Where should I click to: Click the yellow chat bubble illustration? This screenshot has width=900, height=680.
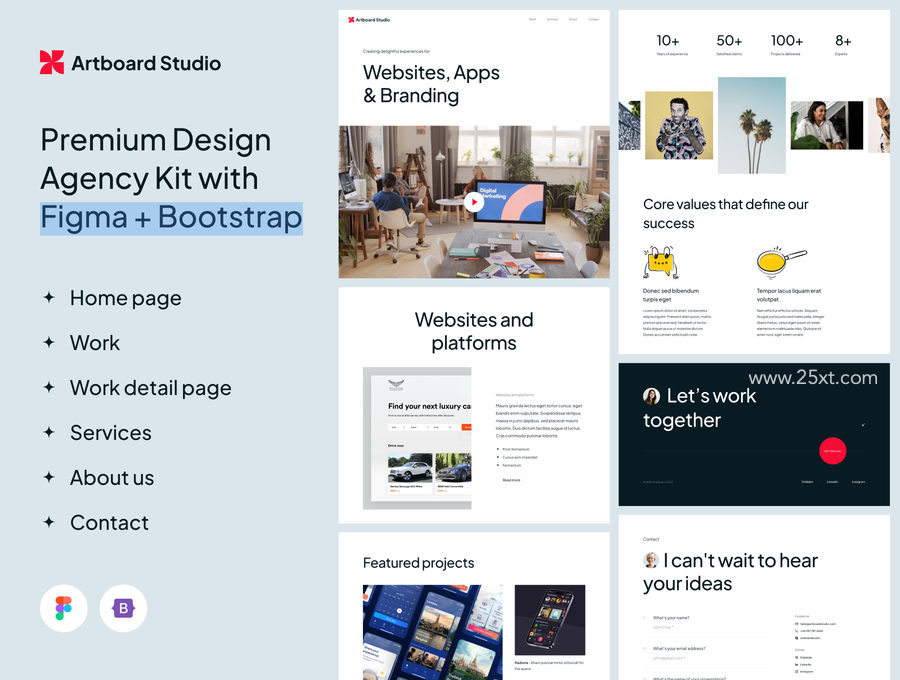(x=660, y=263)
